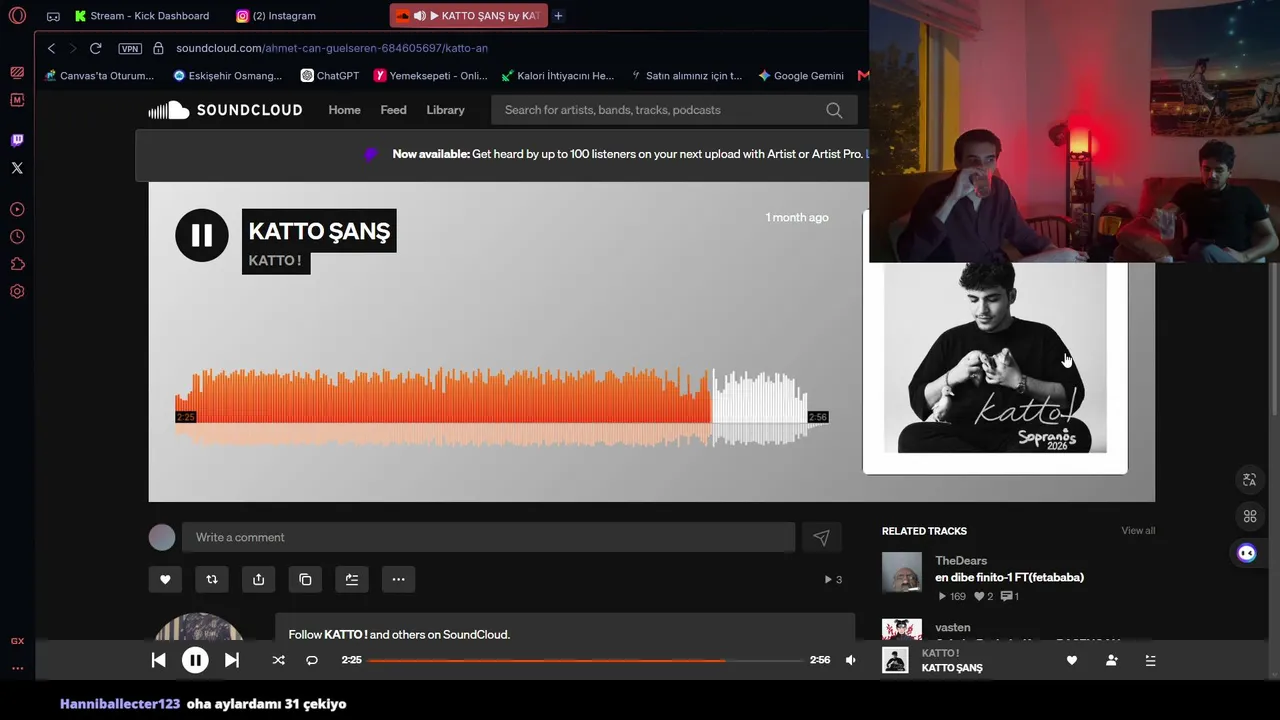Screen dimensions: 1280x720
Task: Open Twitch in the Opera sidebar
Action: pos(17,140)
